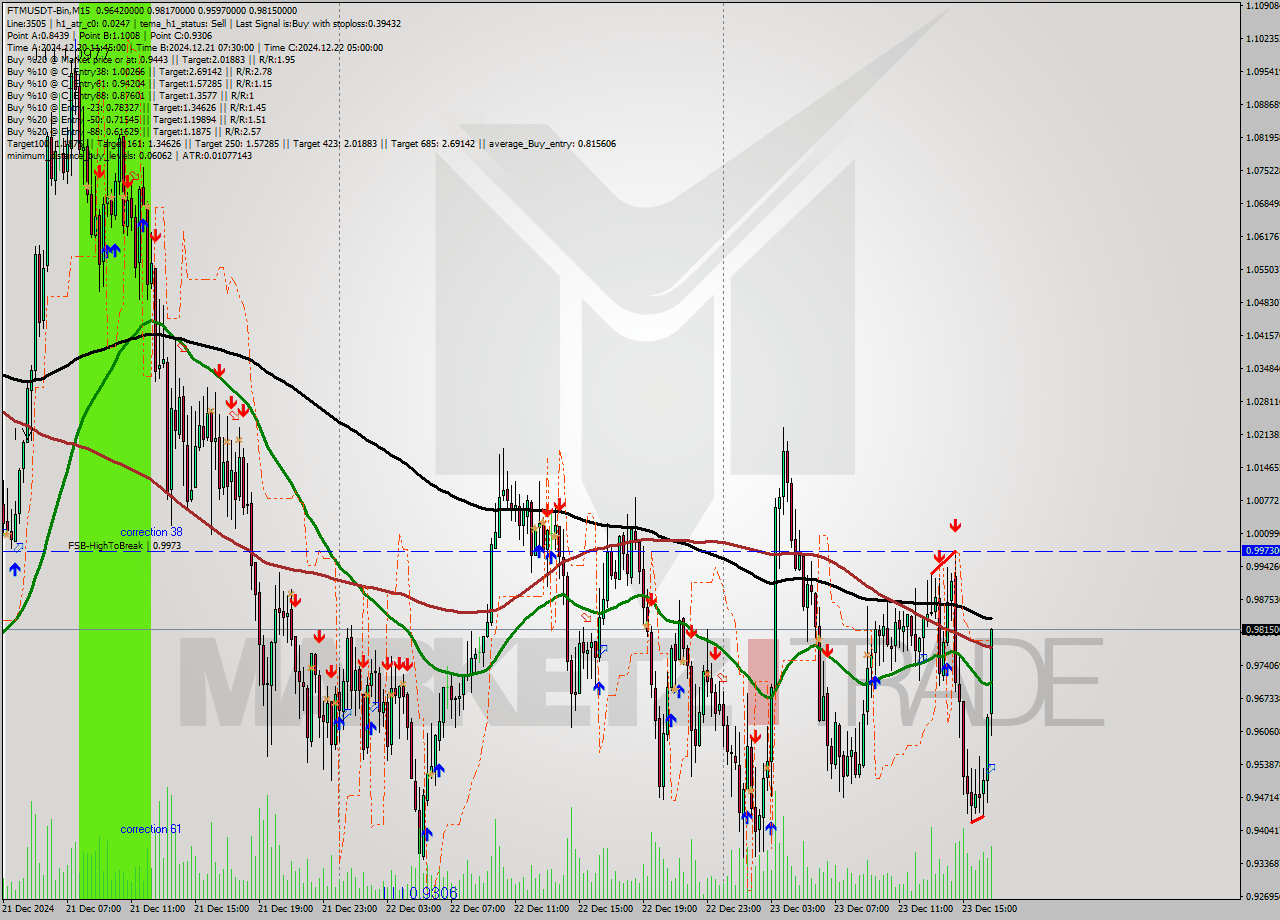
Task: Click the 'Point A:0.8439' line
Action: [x=109, y=35]
